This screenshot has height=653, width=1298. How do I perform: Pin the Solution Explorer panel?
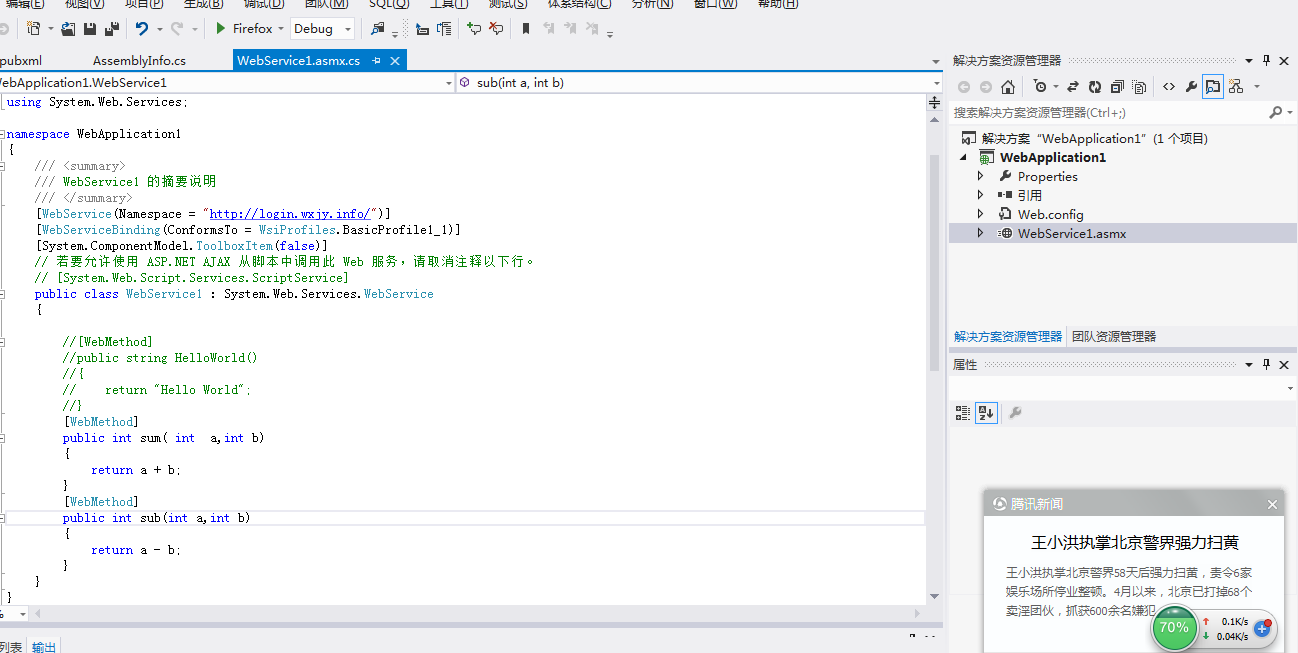coord(1267,60)
